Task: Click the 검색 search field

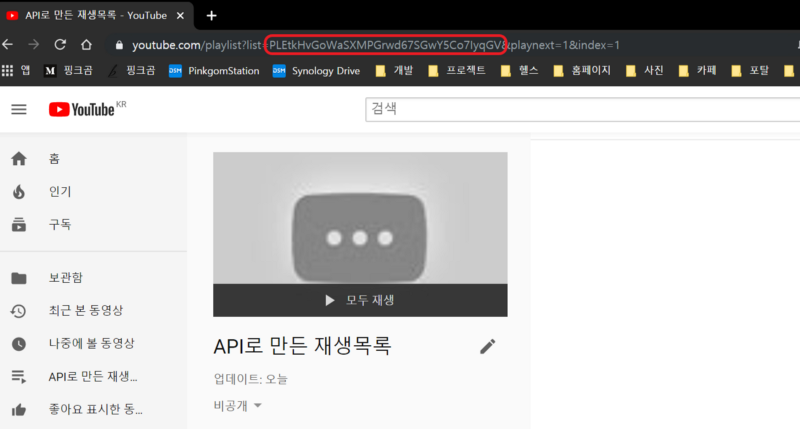Action: click(582, 109)
